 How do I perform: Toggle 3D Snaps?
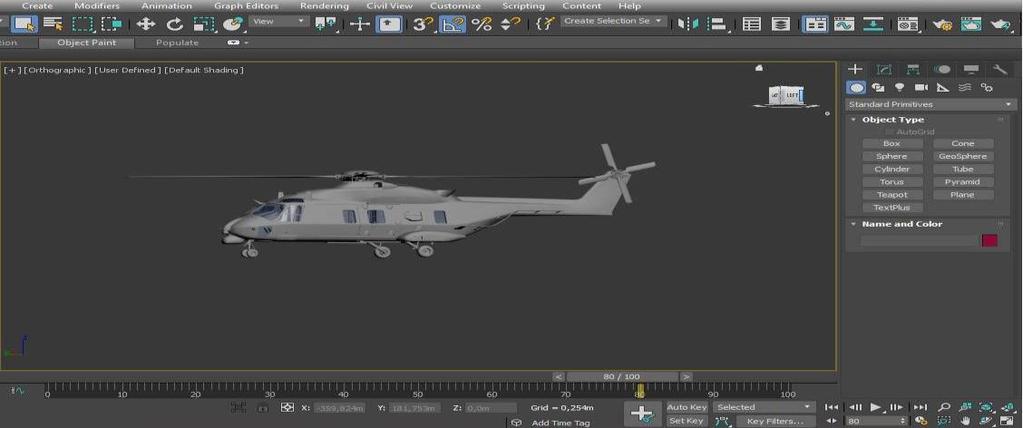click(423, 24)
